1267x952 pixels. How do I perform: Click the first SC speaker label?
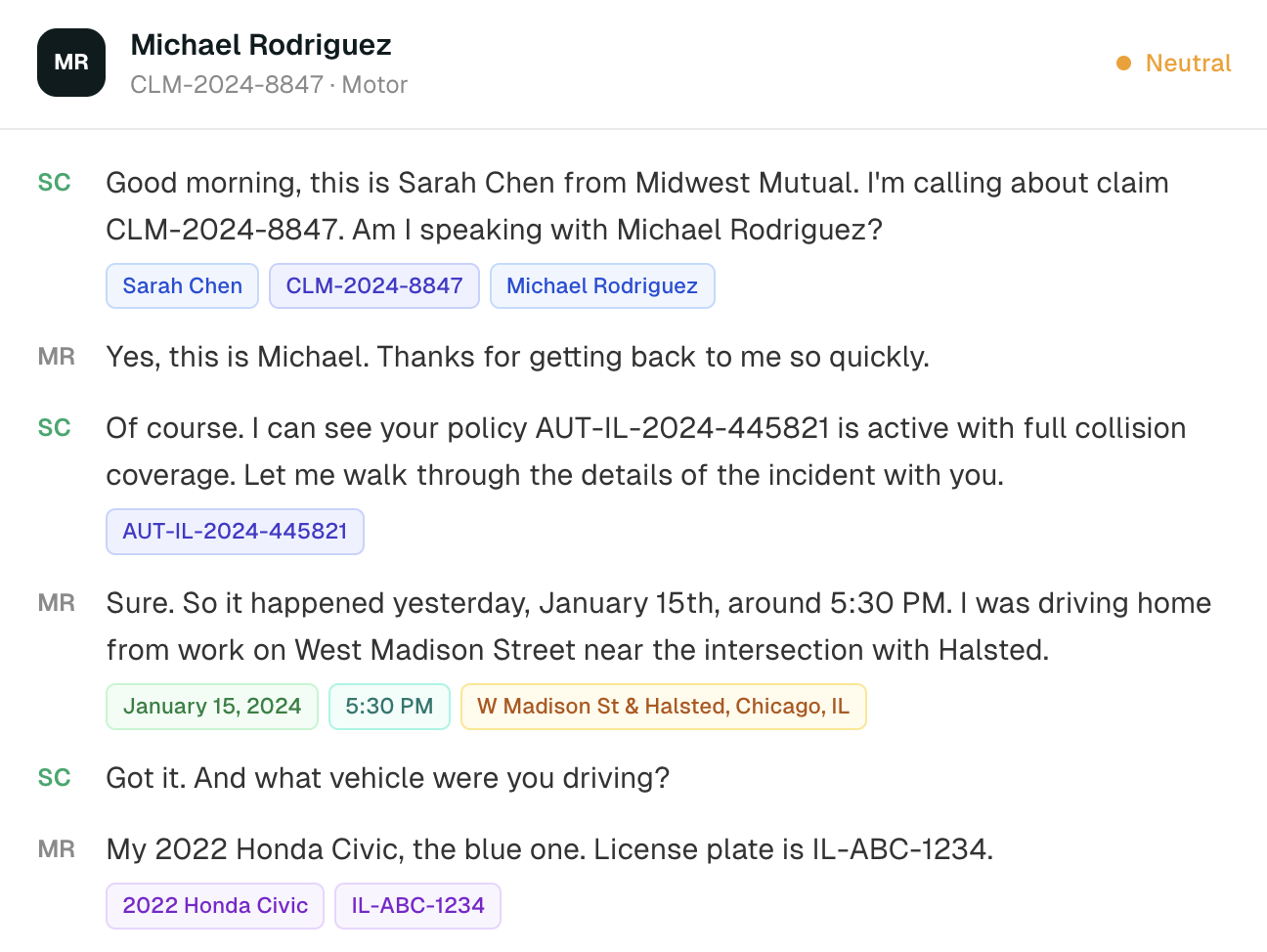click(55, 183)
